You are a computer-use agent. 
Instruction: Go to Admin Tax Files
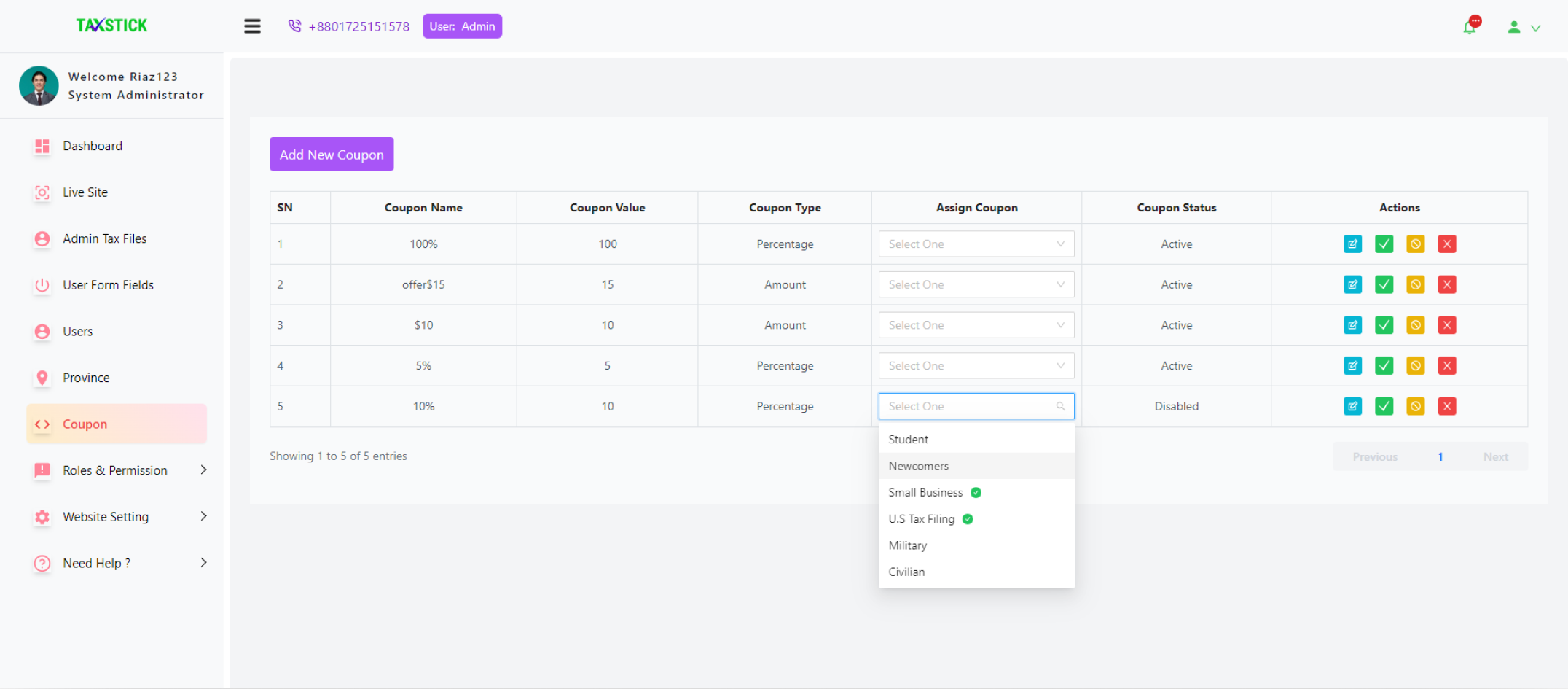pyautogui.click(x=104, y=238)
